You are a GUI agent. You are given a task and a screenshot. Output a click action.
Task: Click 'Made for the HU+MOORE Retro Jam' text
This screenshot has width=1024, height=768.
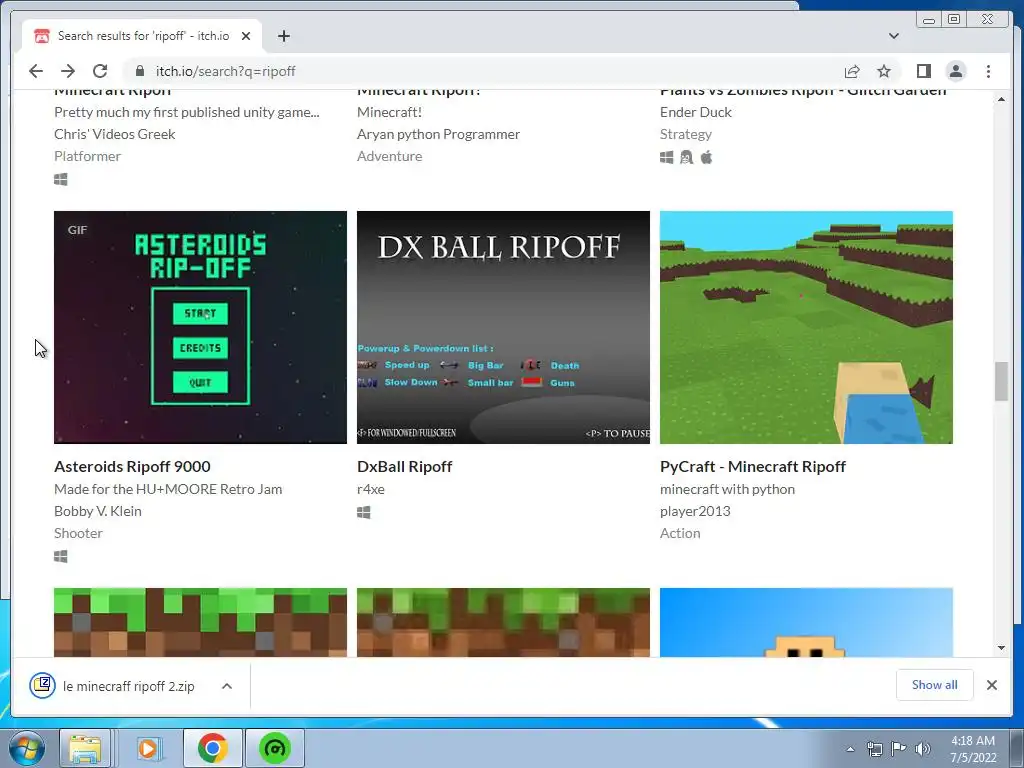(168, 489)
